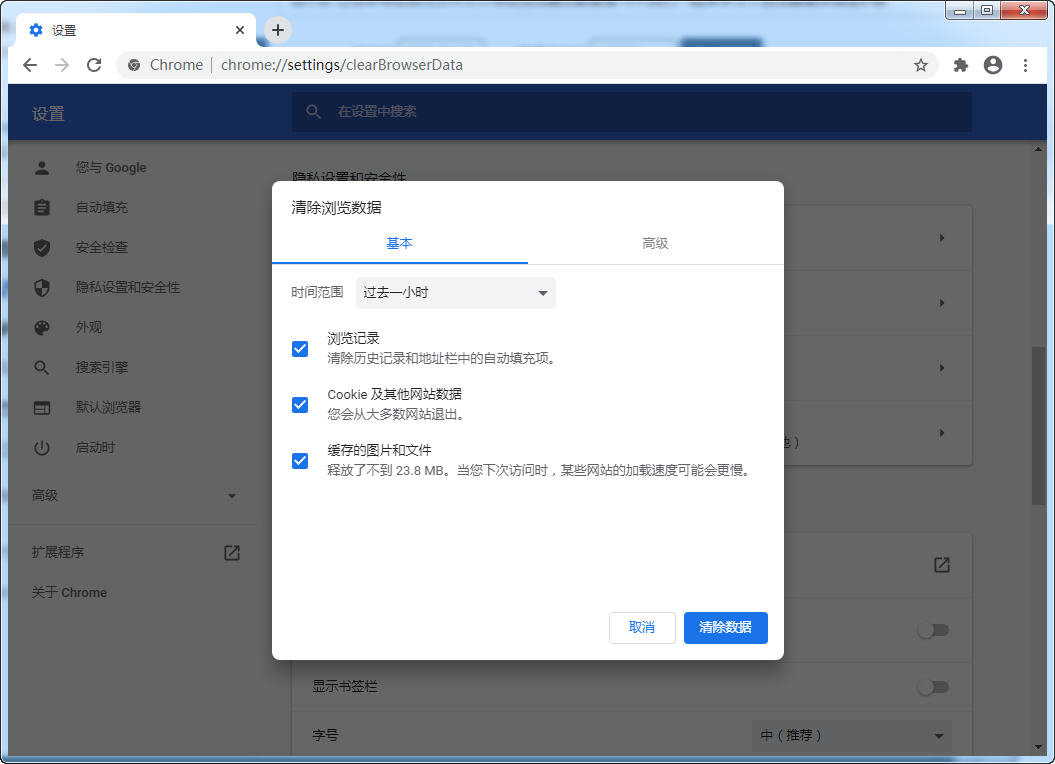Viewport: 1055px width, 764px height.
Task: Open the Chrome extensions puzzle icon
Action: pyautogui.click(x=959, y=64)
